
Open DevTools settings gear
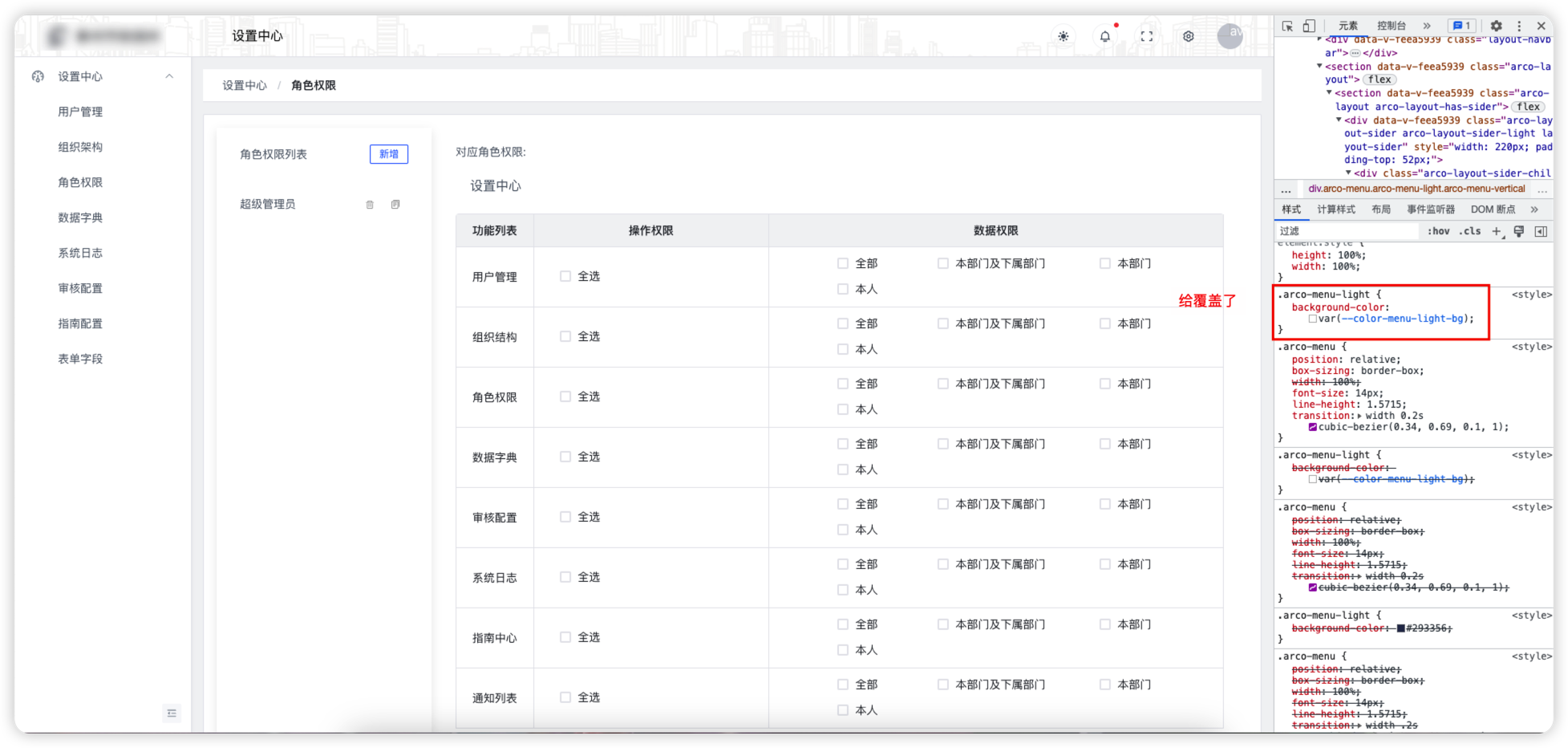coord(1497,26)
